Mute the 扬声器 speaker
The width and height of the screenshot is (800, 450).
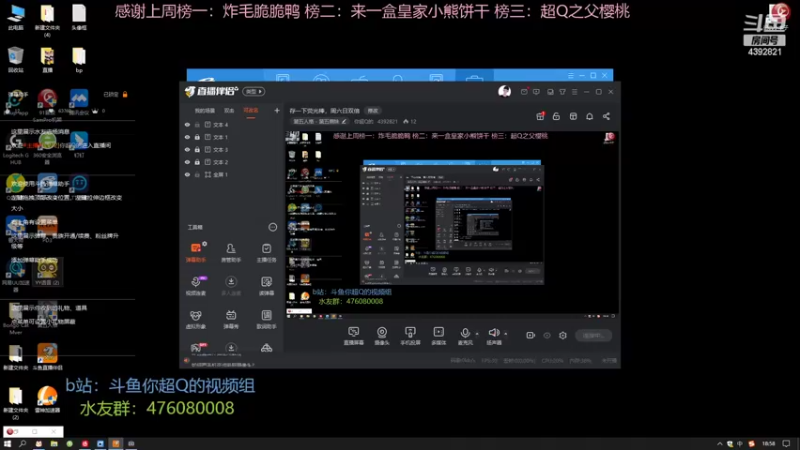493,336
